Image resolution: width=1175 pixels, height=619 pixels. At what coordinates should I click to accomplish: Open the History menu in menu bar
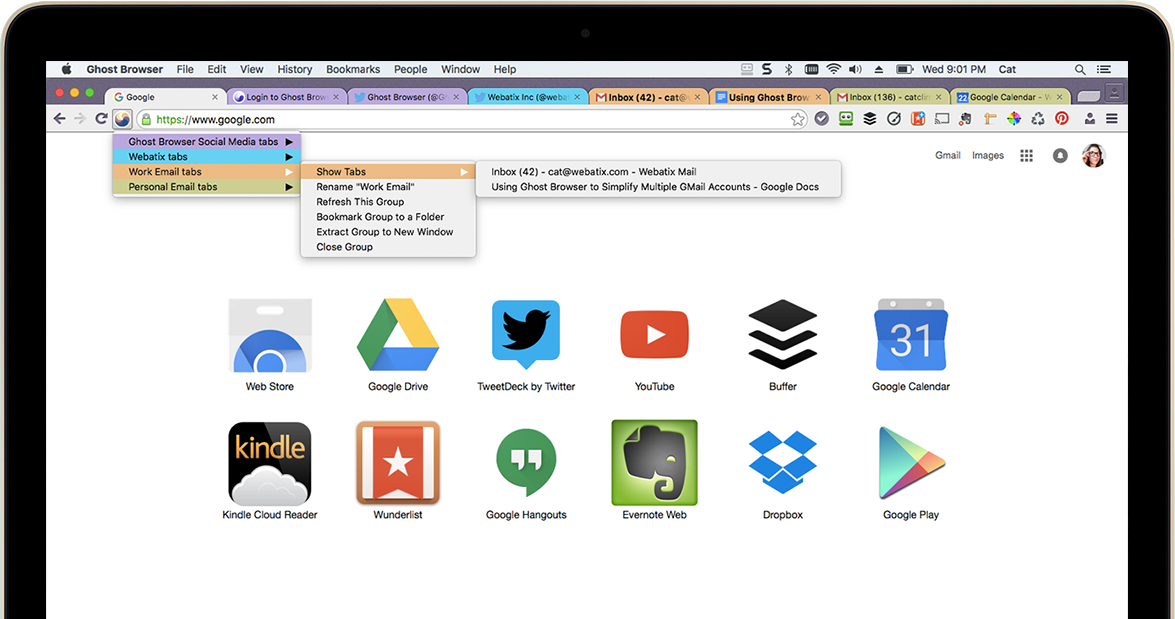294,70
